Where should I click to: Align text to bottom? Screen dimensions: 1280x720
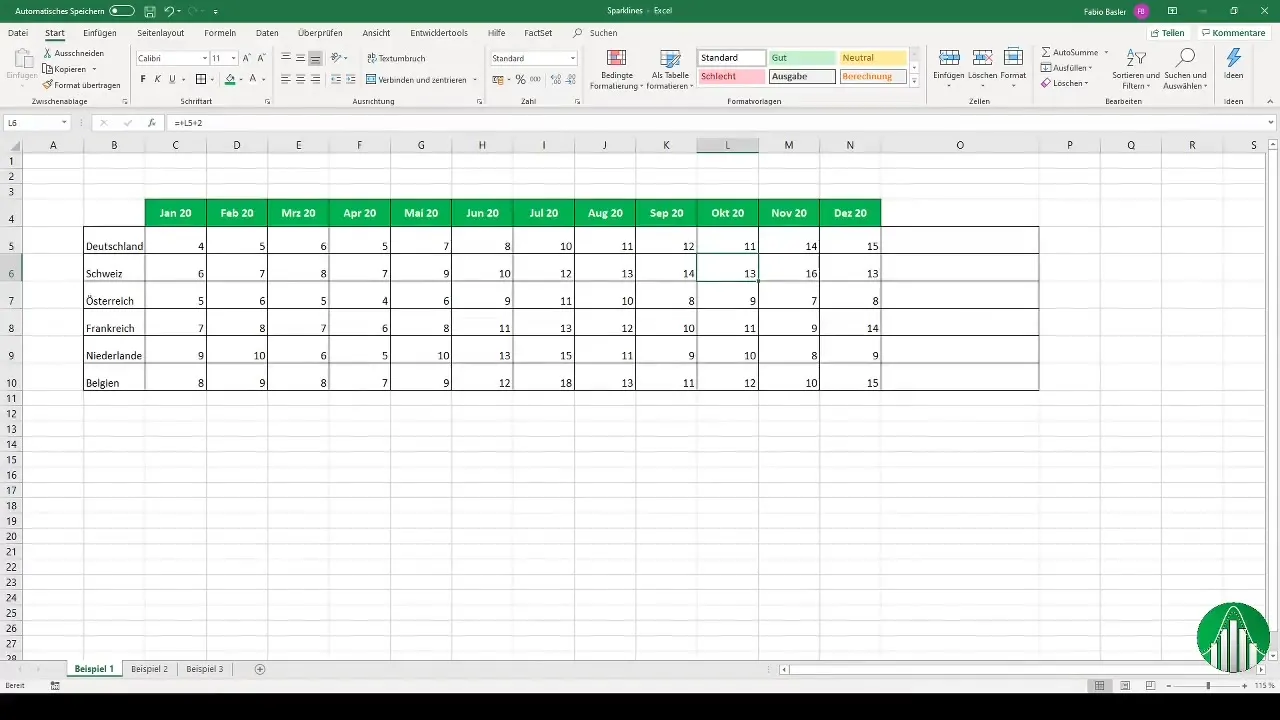tap(316, 58)
